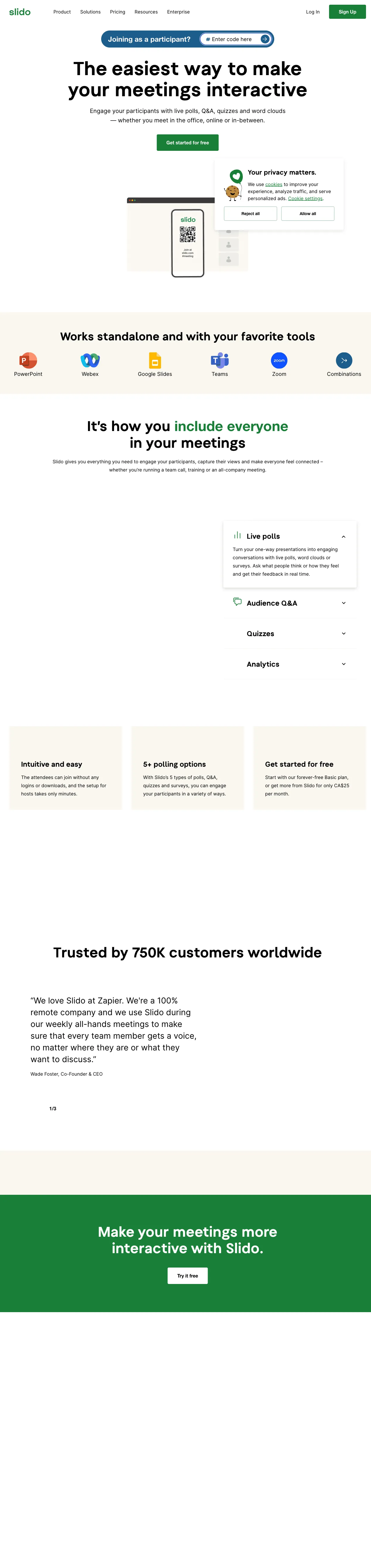
Task: Open the Pricing page
Action: click(117, 12)
